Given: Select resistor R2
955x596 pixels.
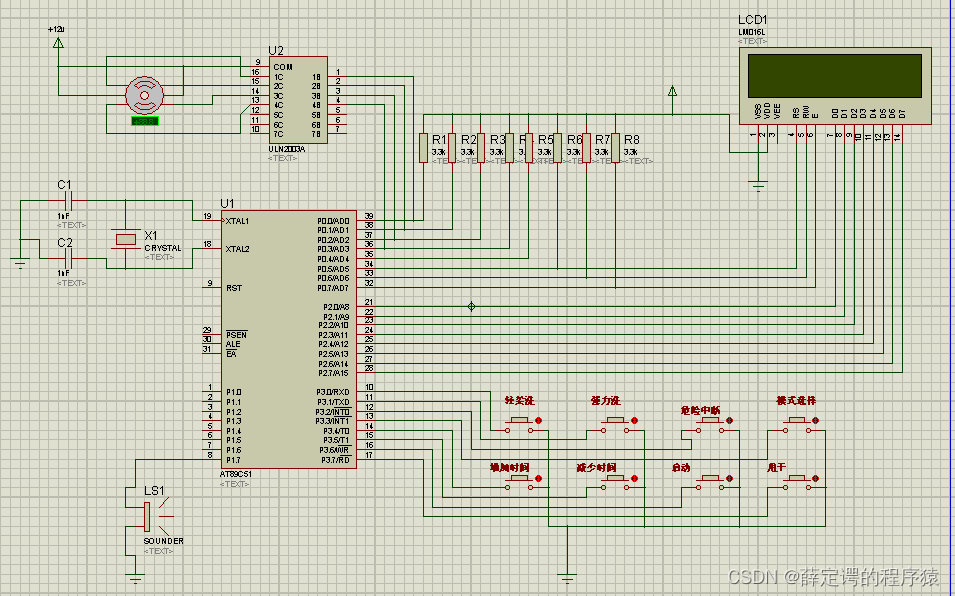Looking at the screenshot, I should (452, 148).
